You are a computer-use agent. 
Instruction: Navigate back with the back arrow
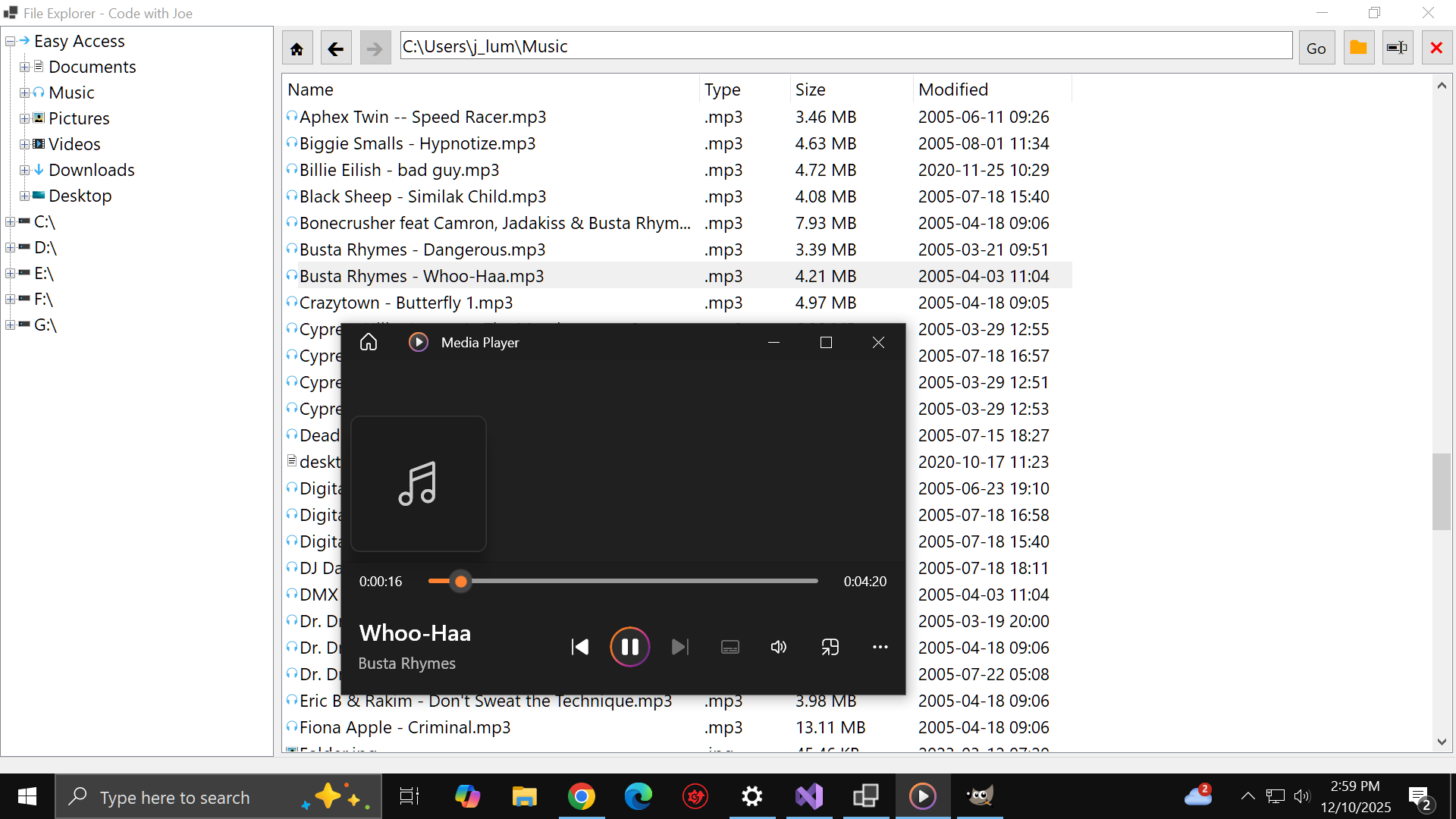click(x=335, y=47)
